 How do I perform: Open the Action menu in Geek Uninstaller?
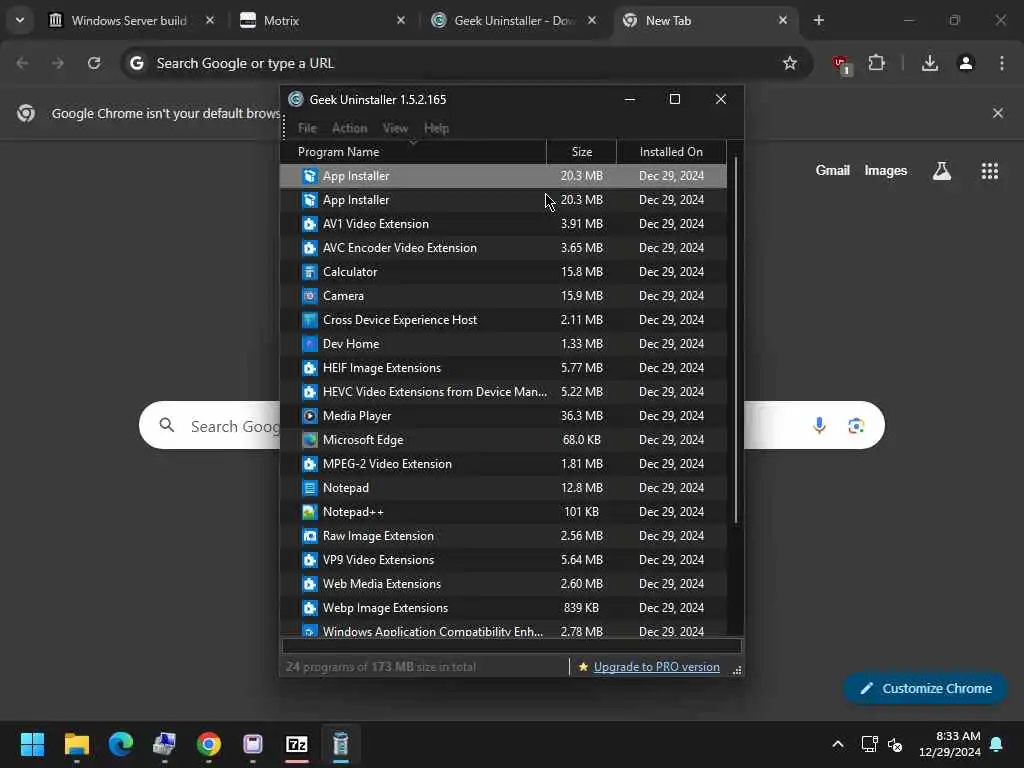(349, 128)
